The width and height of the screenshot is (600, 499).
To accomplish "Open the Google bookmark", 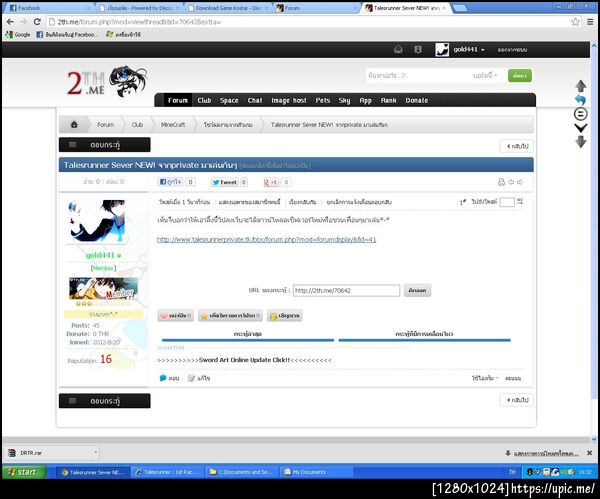I will pyautogui.click(x=18, y=34).
